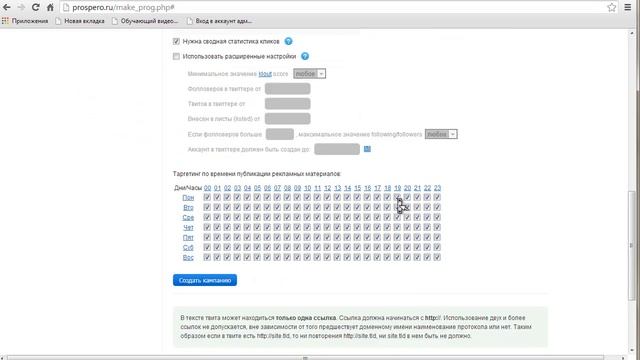The height and width of the screenshot is (360, 640).
Task: Click the listed count minimum field
Action: click(287, 119)
